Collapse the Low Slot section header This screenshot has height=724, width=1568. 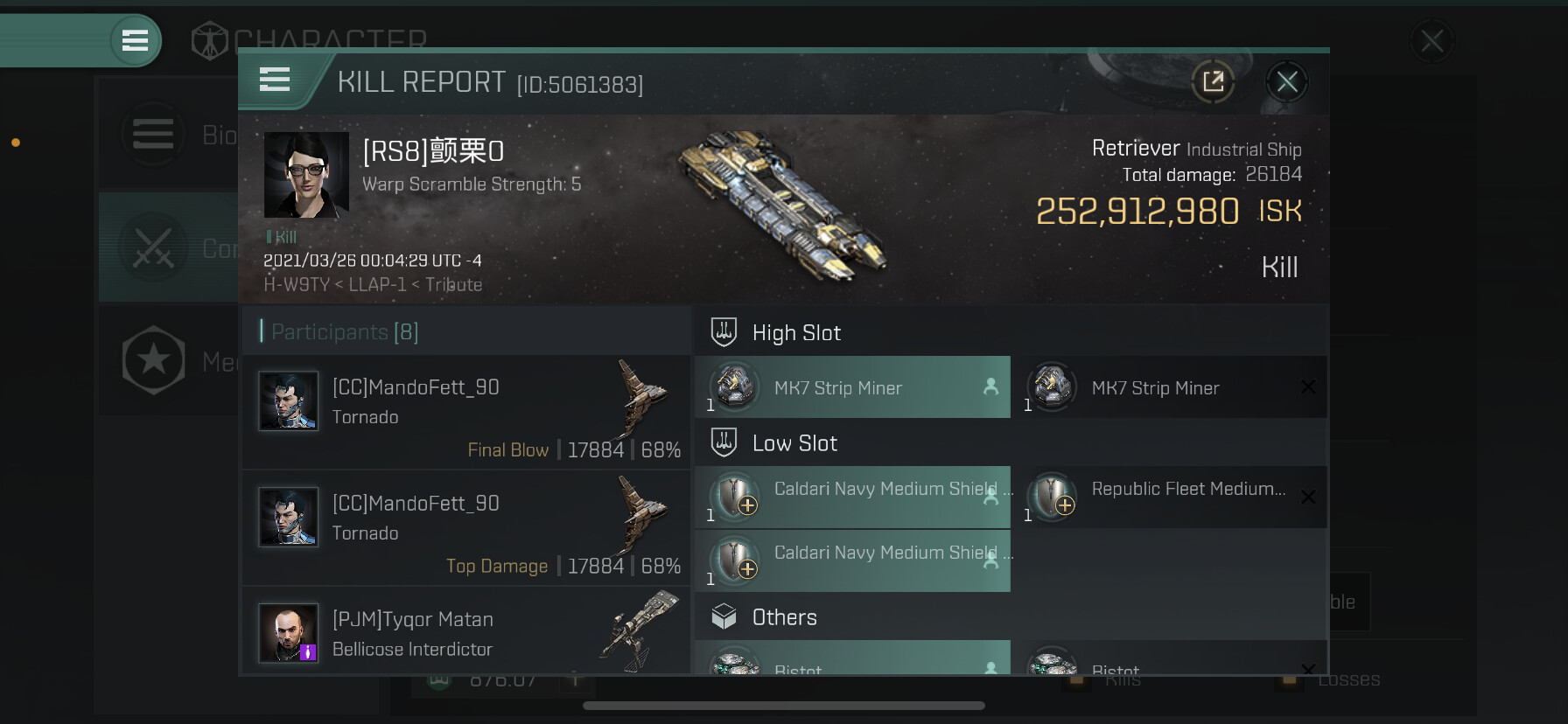click(1011, 443)
